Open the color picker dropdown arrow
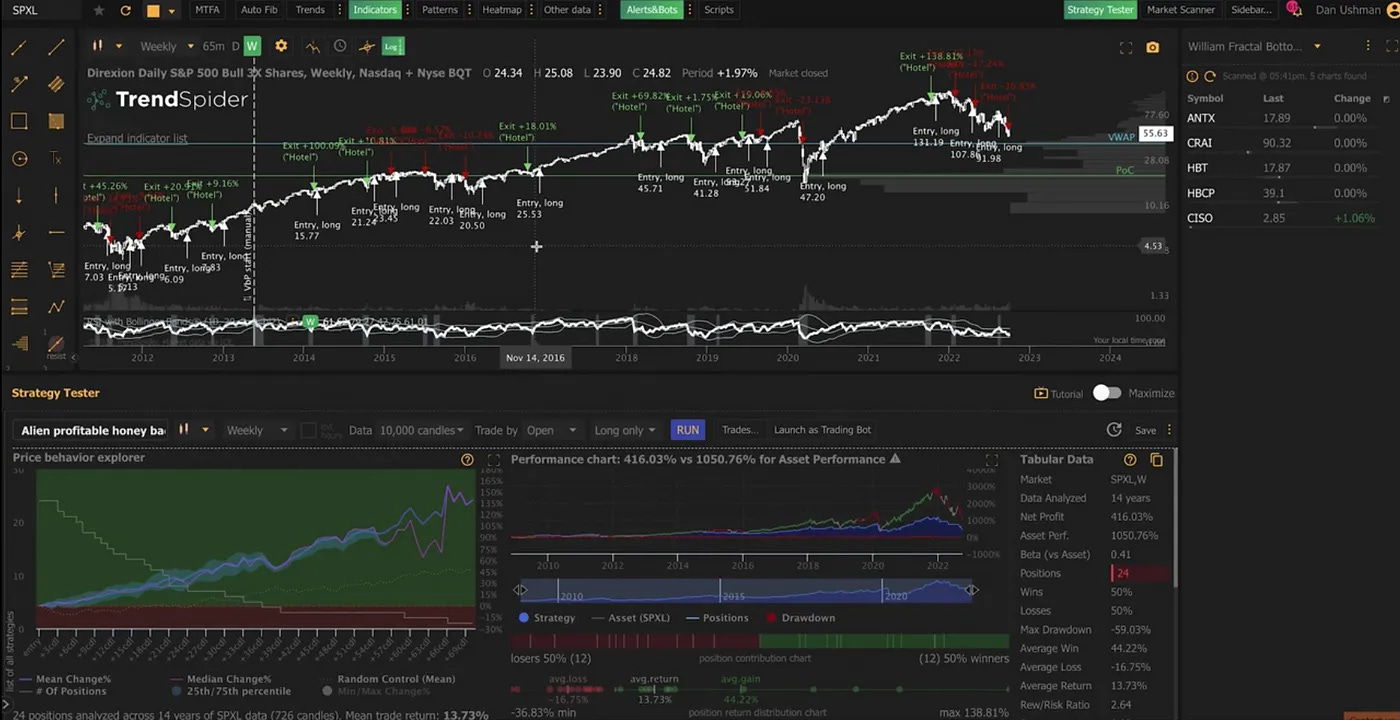The height and width of the screenshot is (720, 1400). coord(172,11)
